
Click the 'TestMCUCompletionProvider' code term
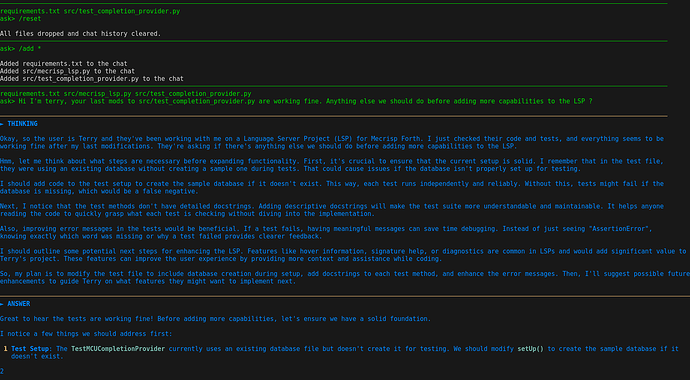(118, 349)
